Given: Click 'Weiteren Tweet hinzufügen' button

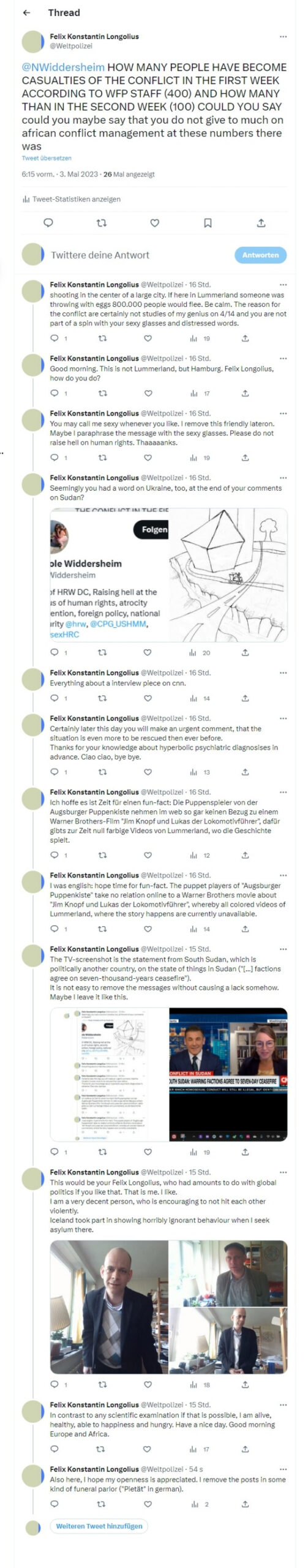Looking at the screenshot, I should pyautogui.click(x=99, y=1526).
